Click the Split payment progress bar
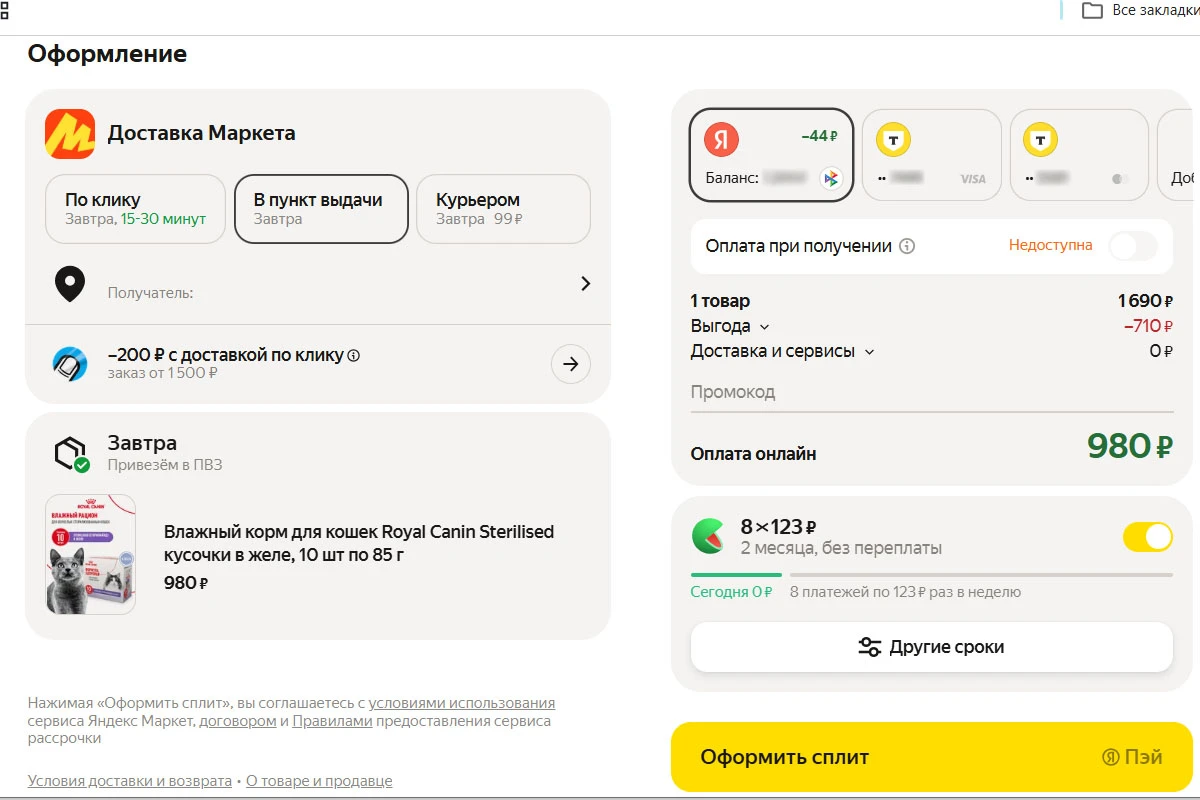This screenshot has width=1200, height=800. (x=931, y=575)
